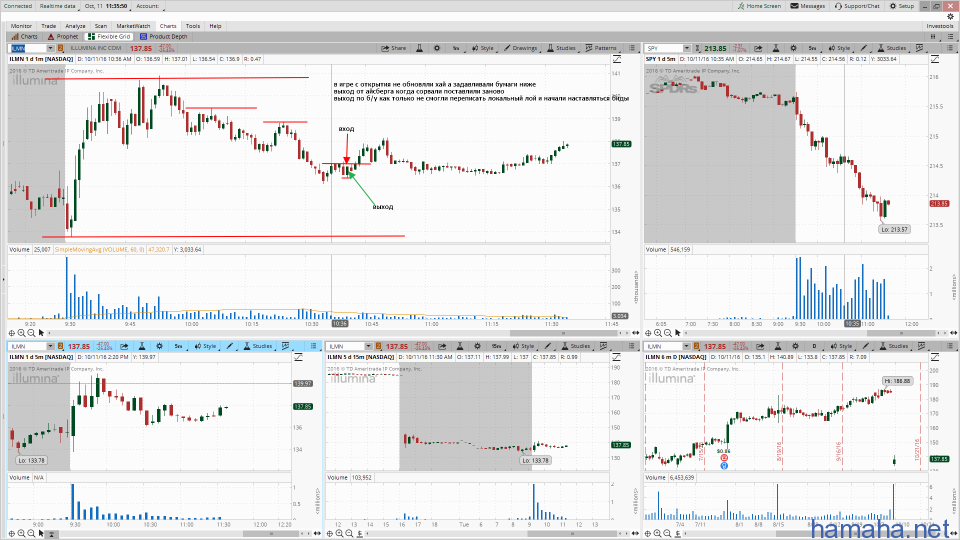Open the list menu icon beside the grid icon
960x540 pixels.
950,37
